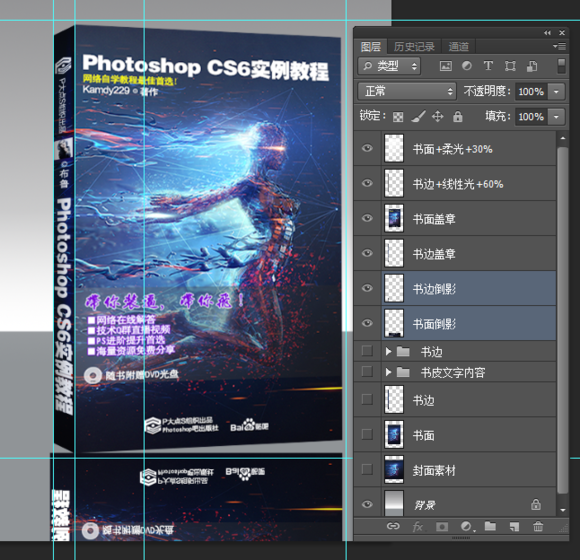This screenshot has height=560, width=580.
Task: Open the layers panel flyout menu
Action: 559,46
